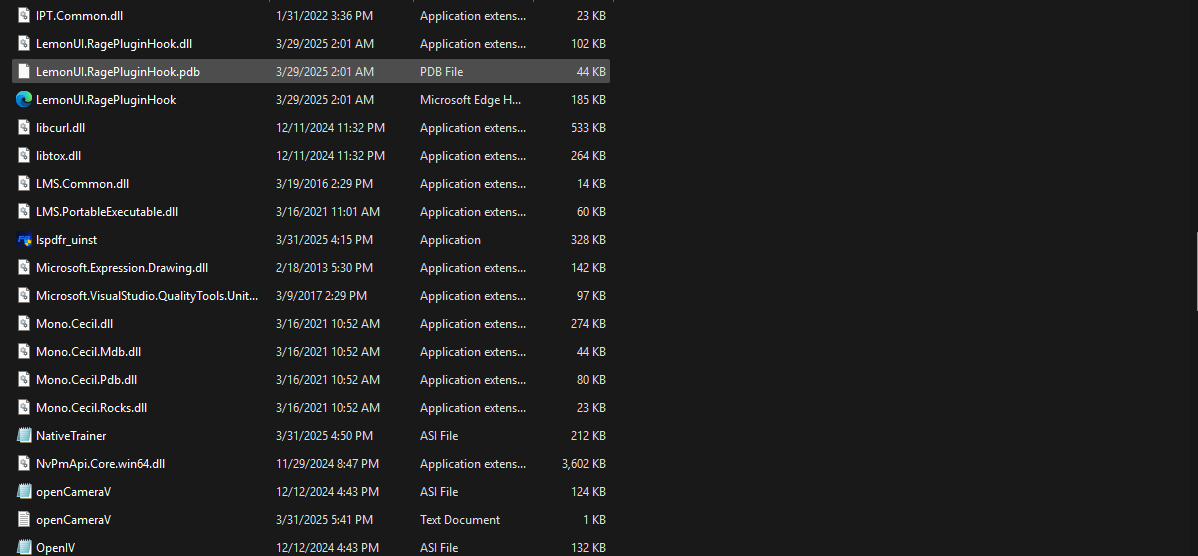Click the Mono.Cecil.dll file icon

(24, 324)
